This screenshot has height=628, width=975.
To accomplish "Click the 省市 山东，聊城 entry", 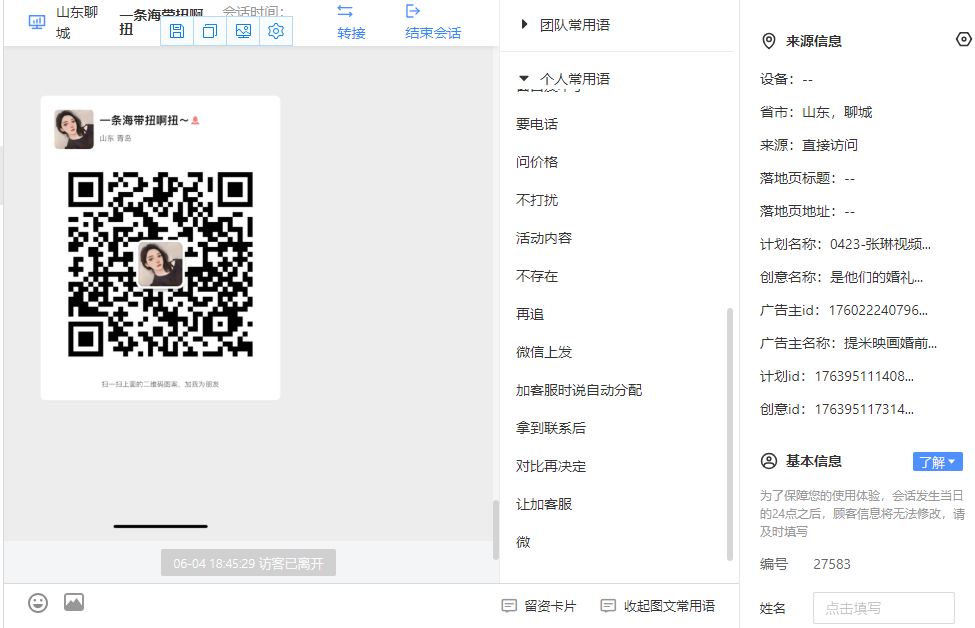I will [x=816, y=112].
